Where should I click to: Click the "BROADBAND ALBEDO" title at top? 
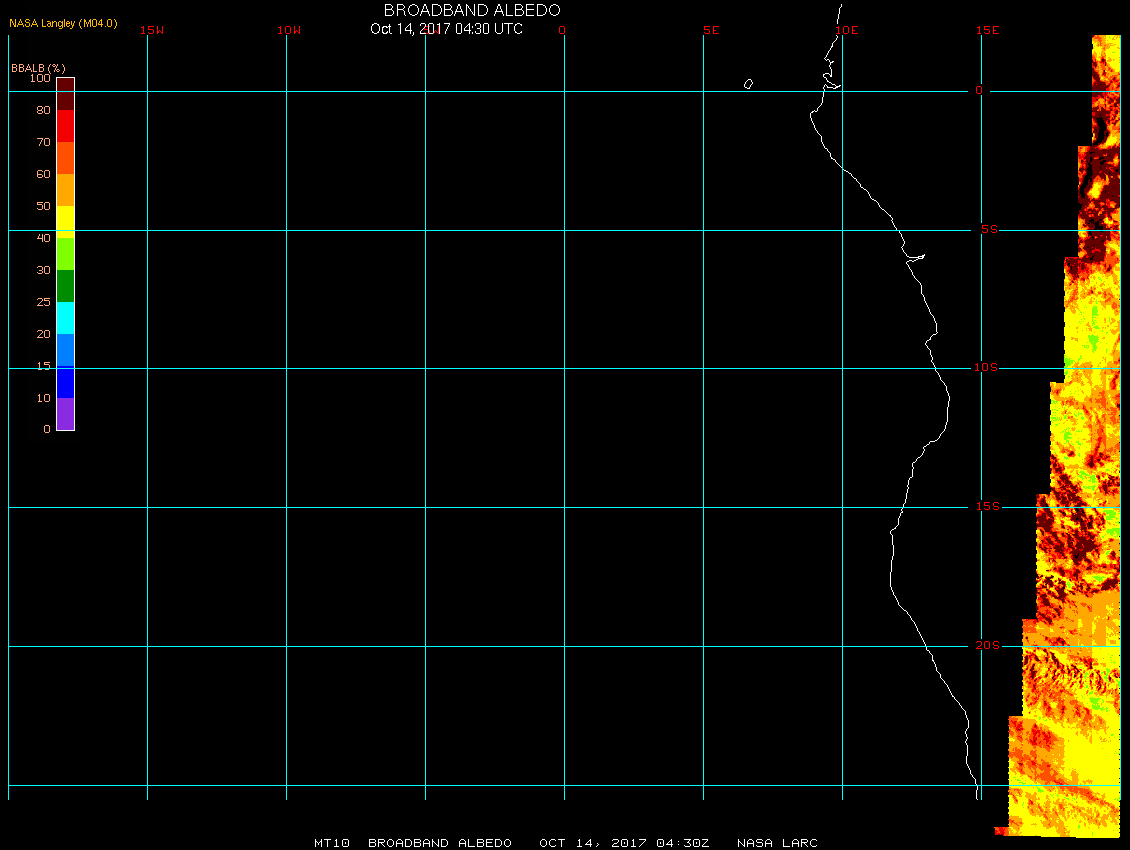point(472,10)
